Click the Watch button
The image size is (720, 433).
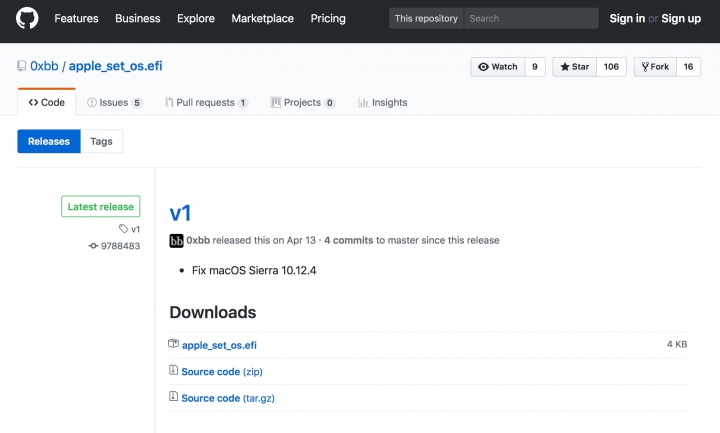(x=498, y=67)
